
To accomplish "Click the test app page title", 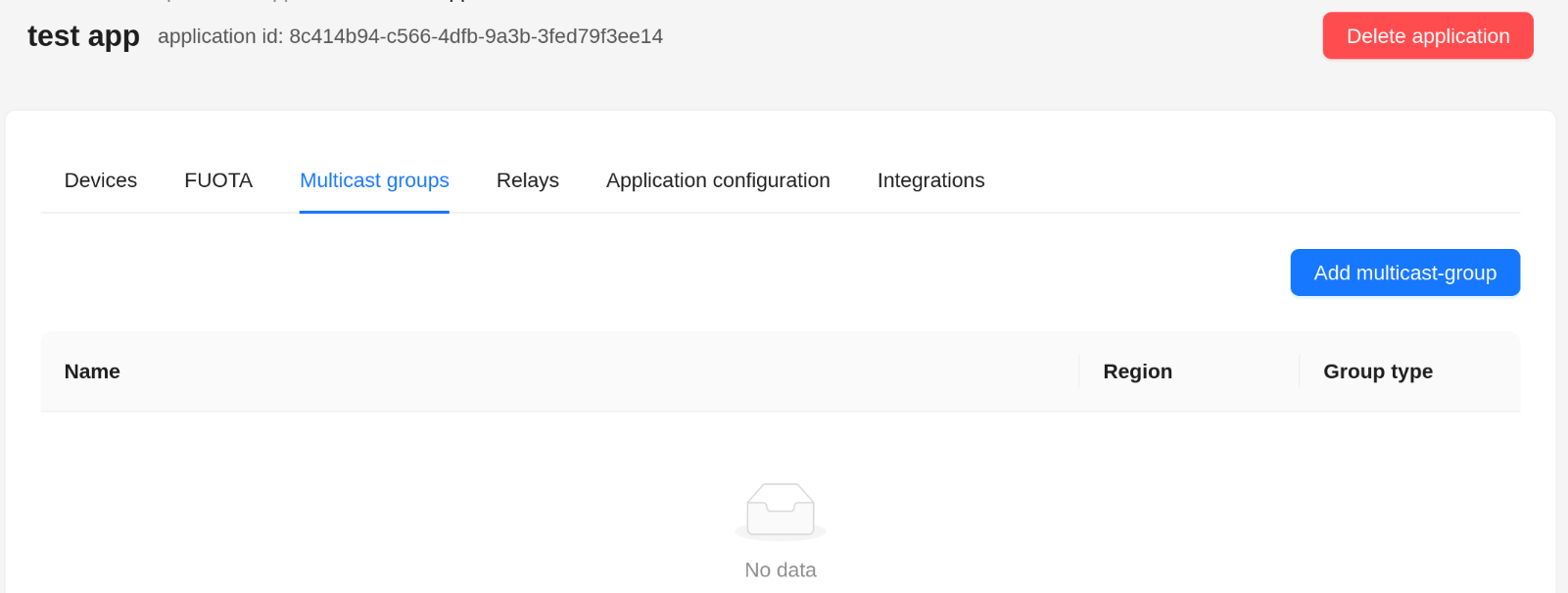I will (83, 36).
